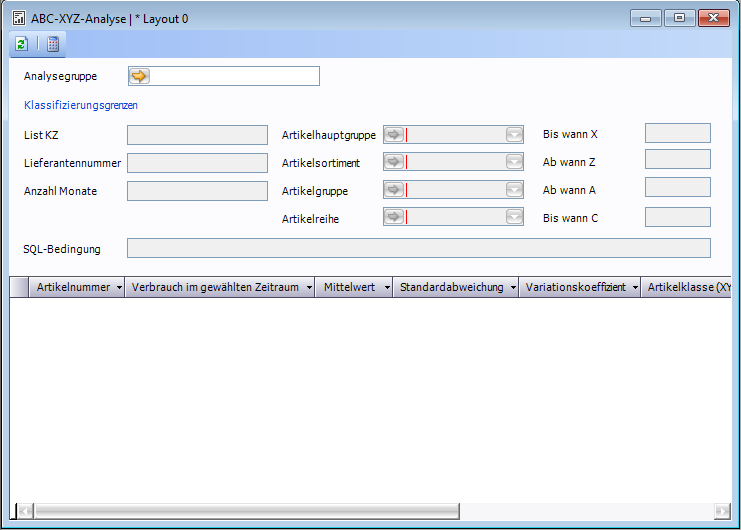Click the ABC-XYZ-Analyse window title icon
This screenshot has width=741, height=530.
coord(18,18)
